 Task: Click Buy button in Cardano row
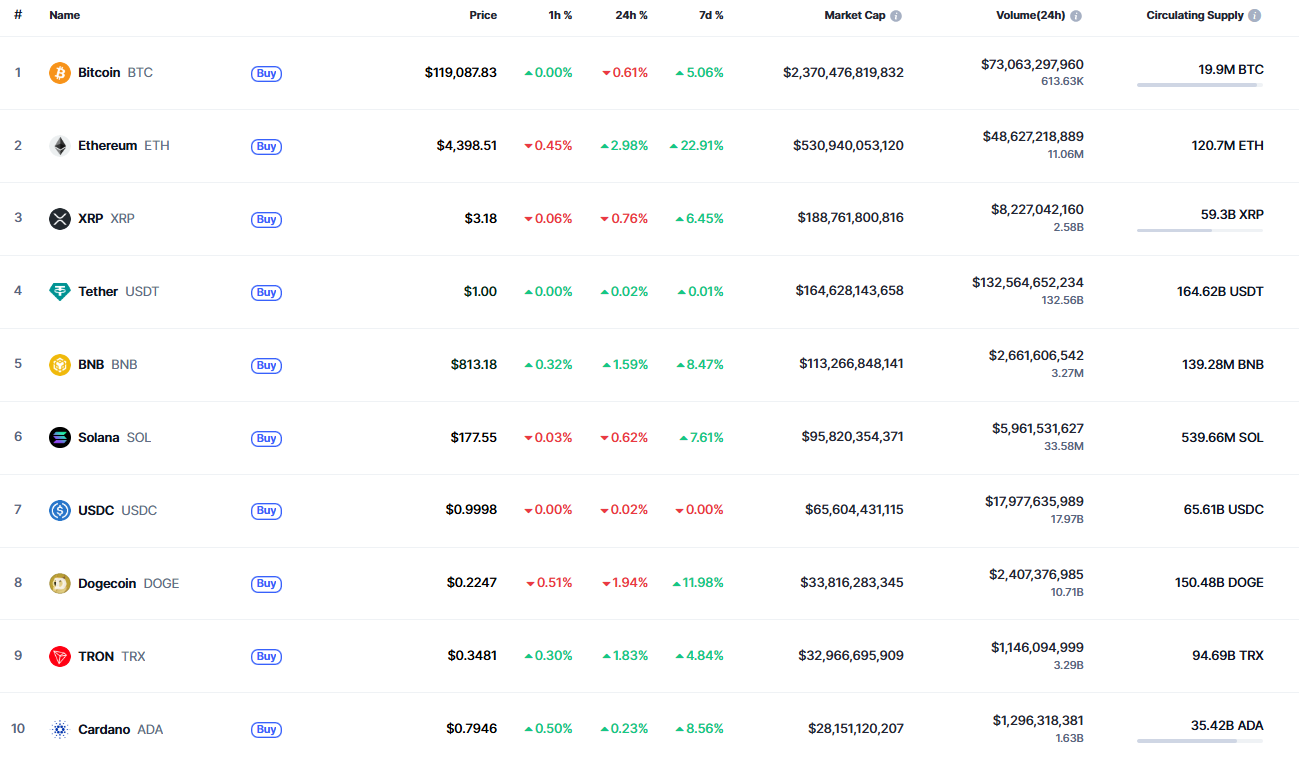[x=266, y=729]
